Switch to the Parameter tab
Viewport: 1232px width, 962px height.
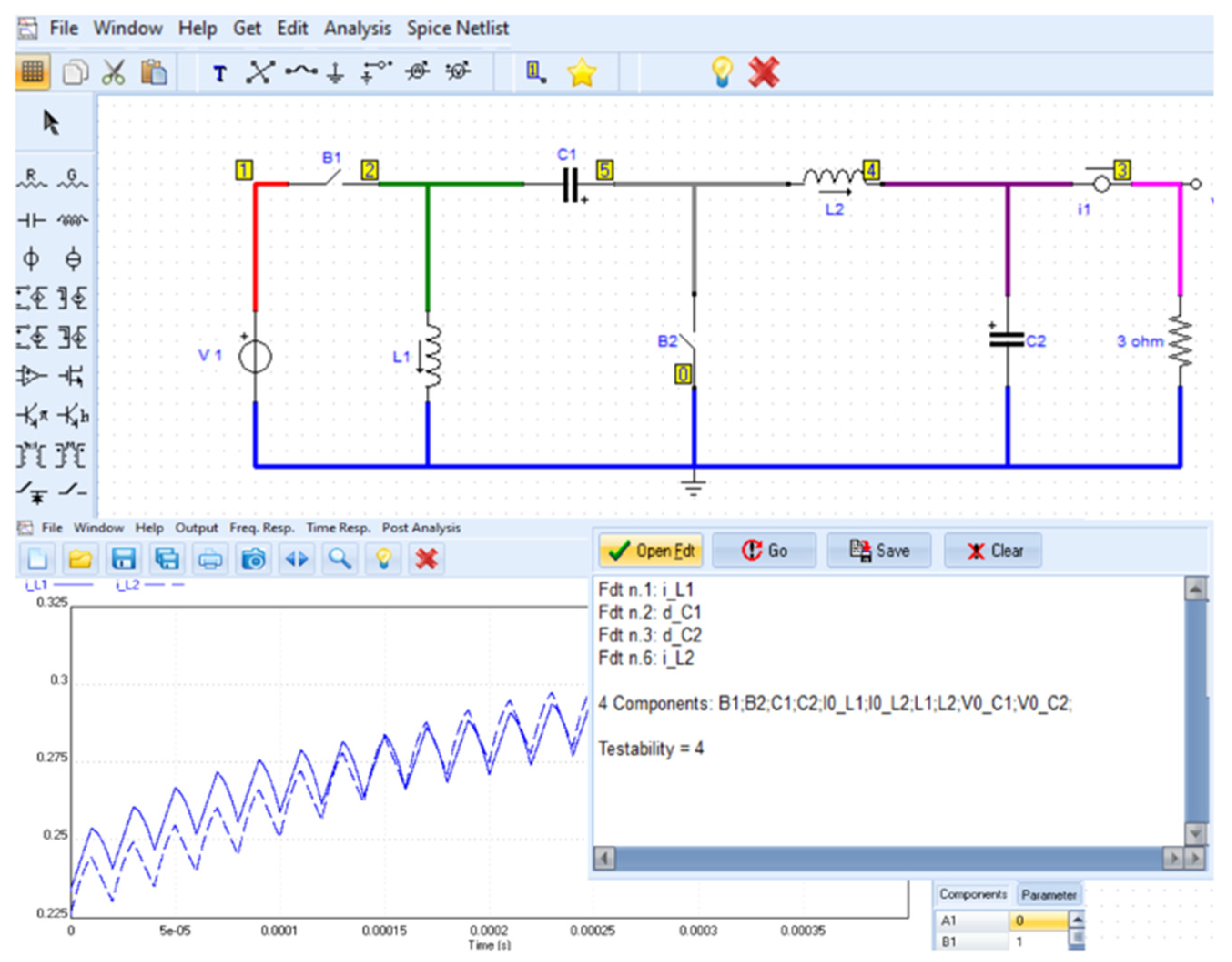[x=1048, y=895]
